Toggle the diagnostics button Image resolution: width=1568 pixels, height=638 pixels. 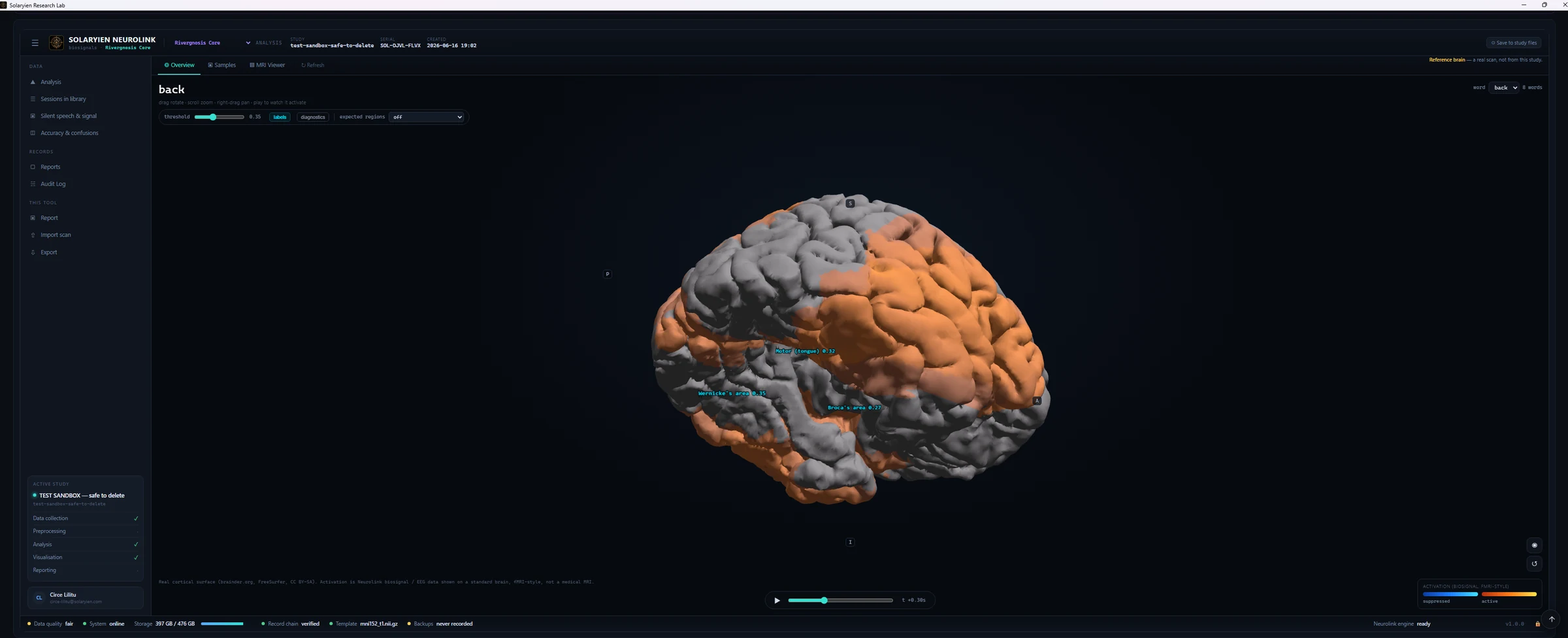(x=312, y=118)
